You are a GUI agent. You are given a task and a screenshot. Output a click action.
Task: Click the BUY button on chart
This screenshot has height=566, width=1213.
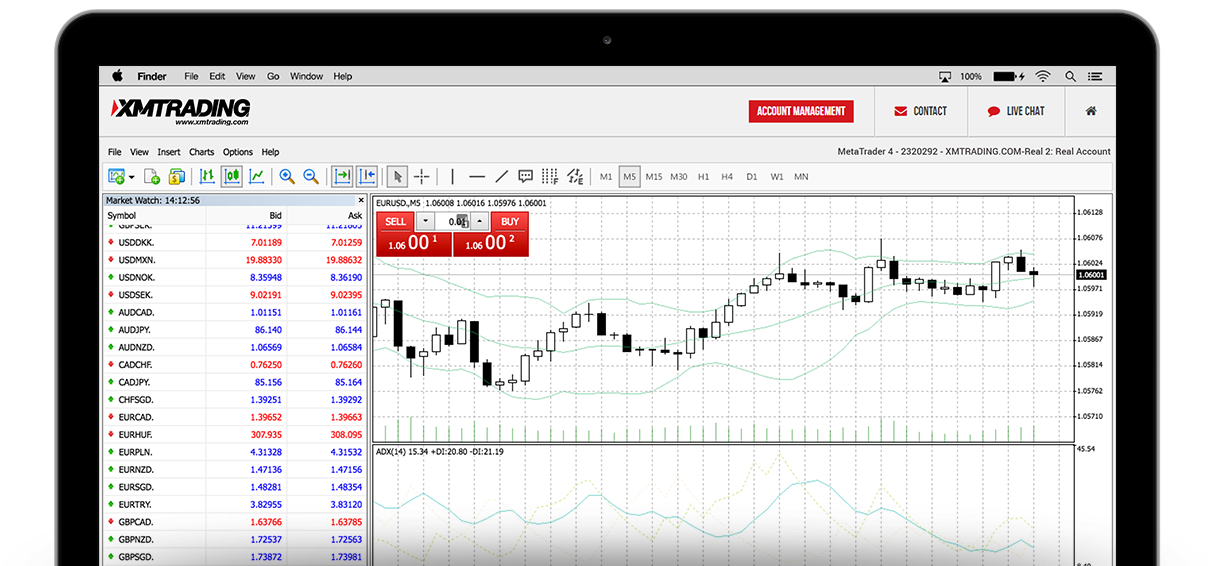click(510, 222)
